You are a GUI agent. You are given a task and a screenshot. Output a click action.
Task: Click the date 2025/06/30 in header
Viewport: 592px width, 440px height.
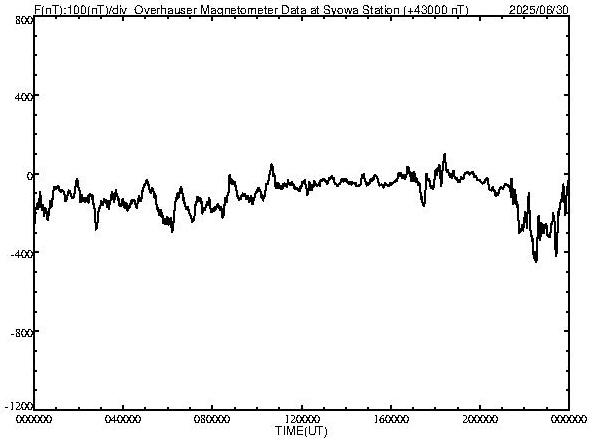[539, 10]
